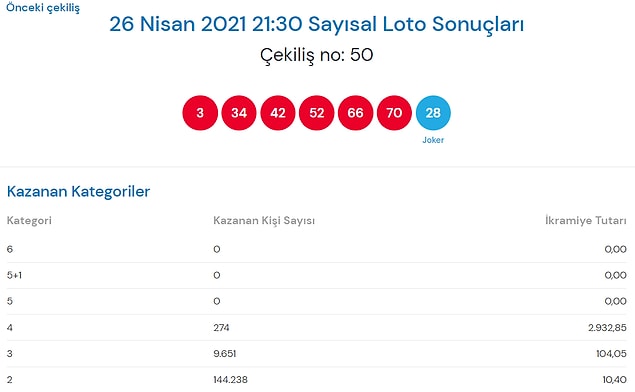This screenshot has width=635, height=392.
Task: Click the 274 winners count cell
Action: (x=222, y=328)
